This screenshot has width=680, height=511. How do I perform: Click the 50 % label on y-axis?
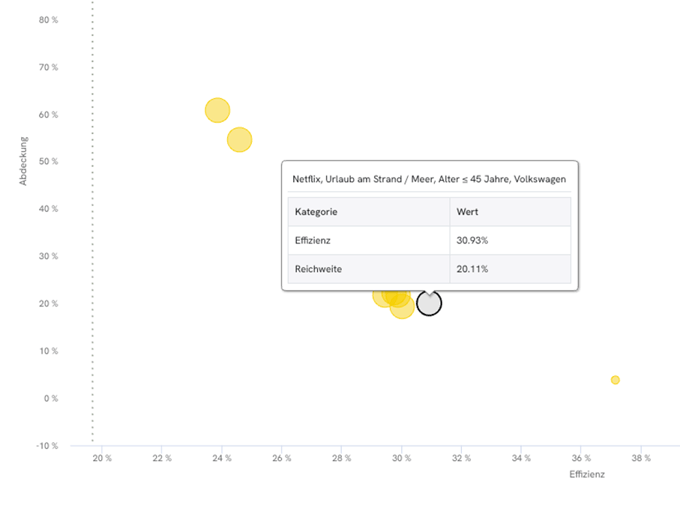(x=48, y=162)
